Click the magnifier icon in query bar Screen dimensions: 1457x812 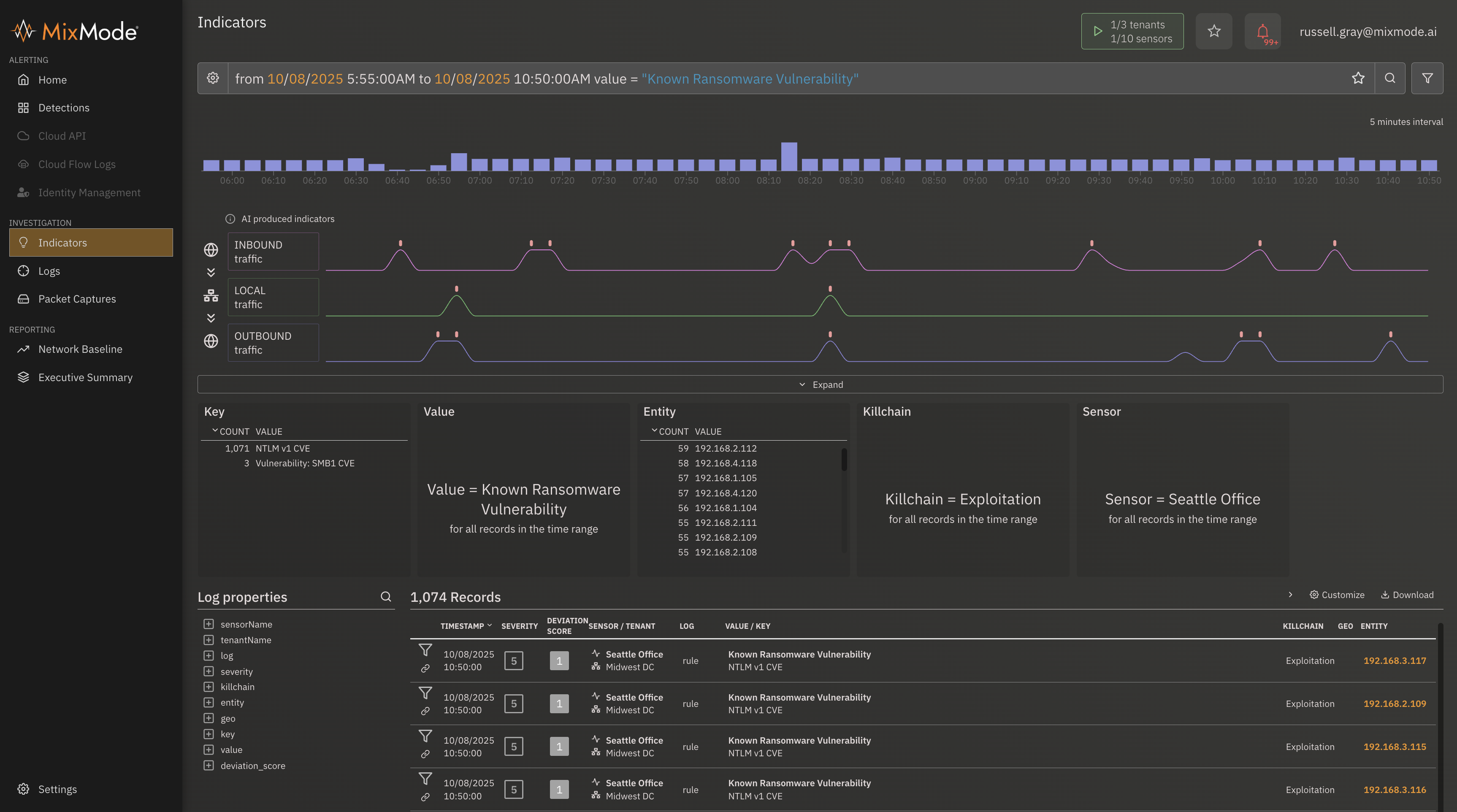tap(1390, 78)
